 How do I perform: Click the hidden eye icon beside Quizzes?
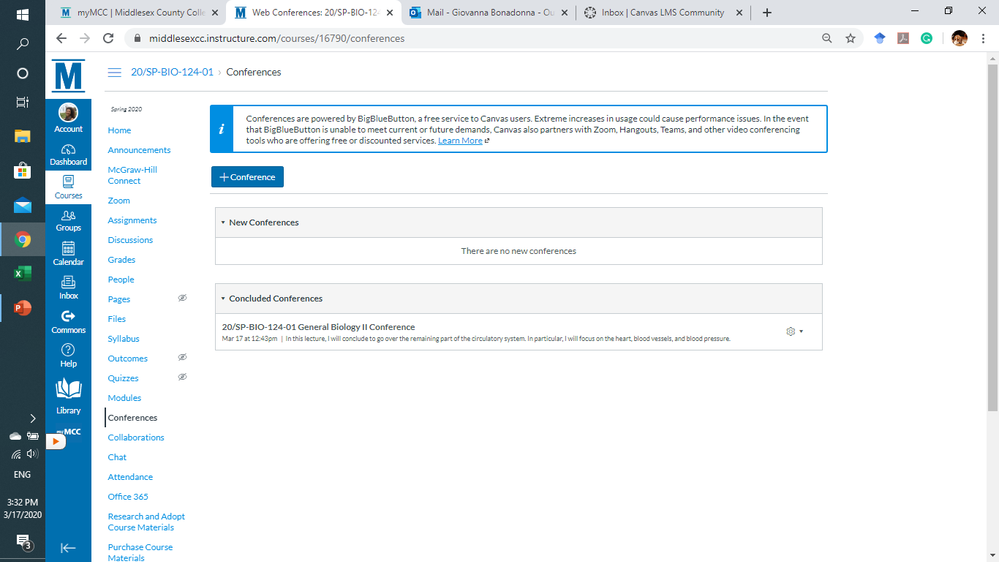(x=182, y=378)
